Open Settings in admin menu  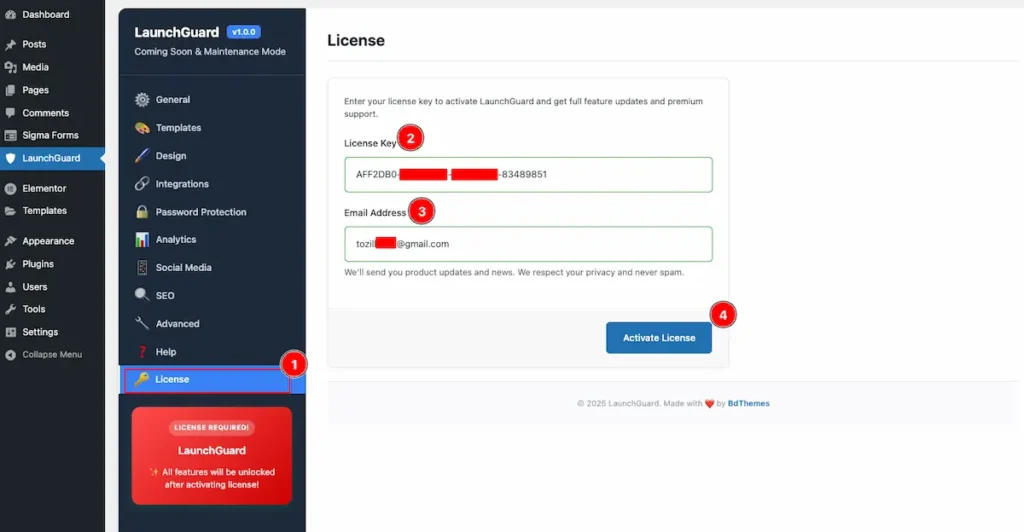pyautogui.click(x=52, y=332)
